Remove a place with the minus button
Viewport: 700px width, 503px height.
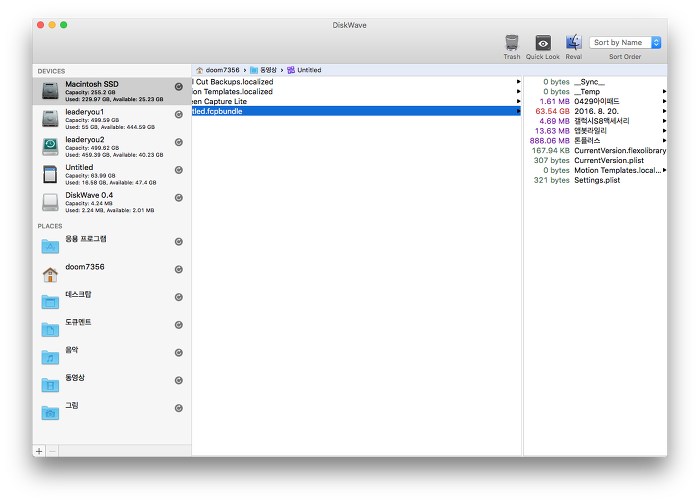[x=52, y=451]
